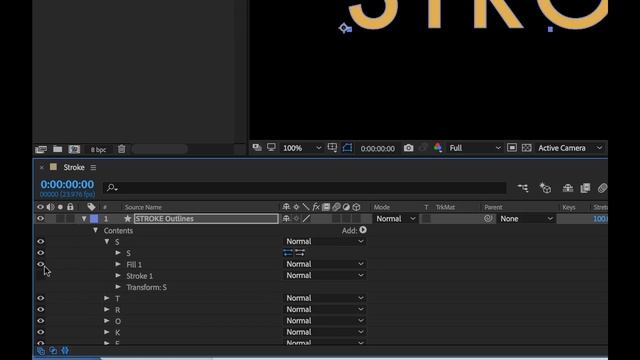Open the Parent None dropdown
The height and width of the screenshot is (360, 640).
point(526,219)
